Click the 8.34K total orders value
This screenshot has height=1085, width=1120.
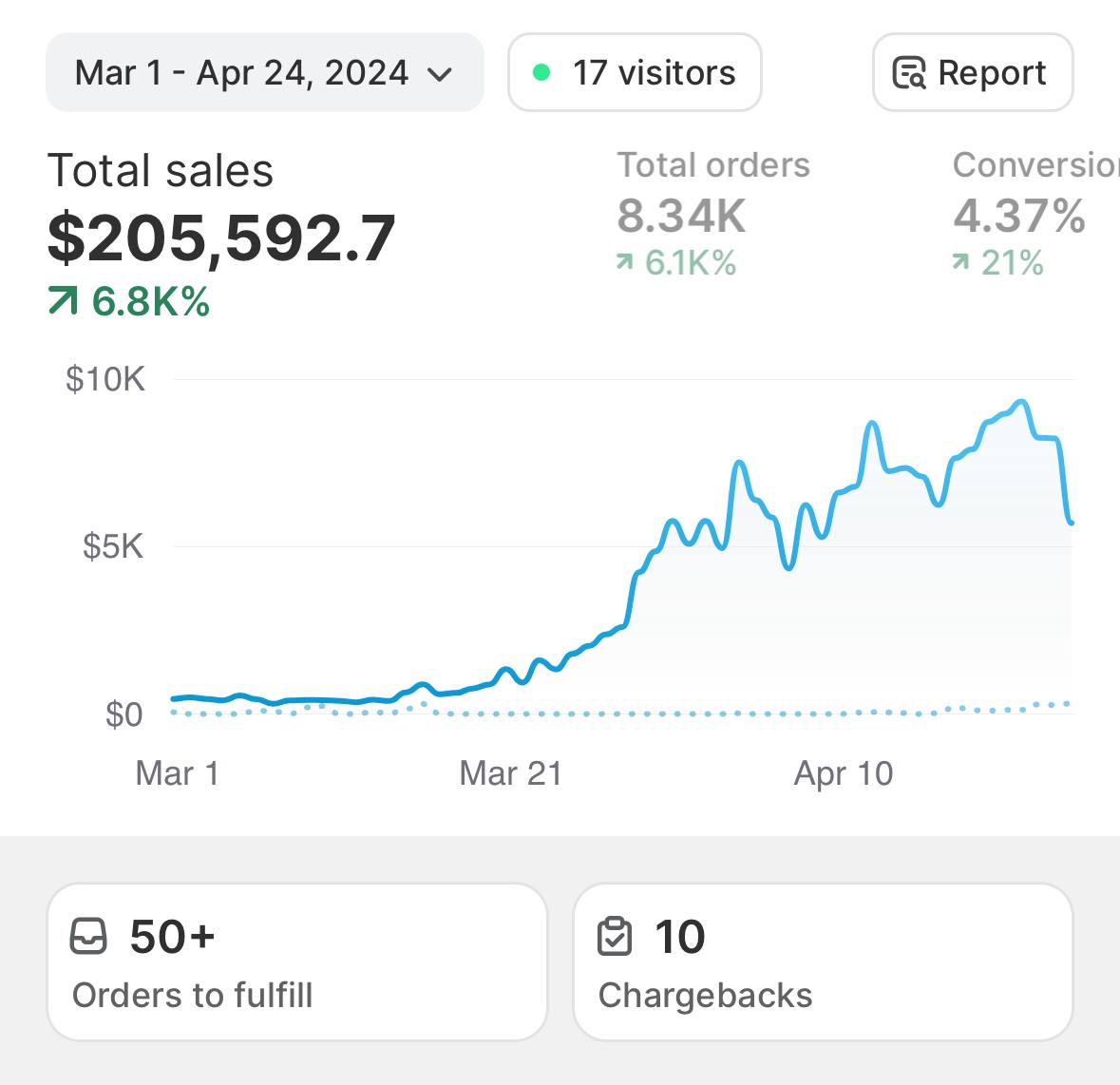tap(681, 216)
